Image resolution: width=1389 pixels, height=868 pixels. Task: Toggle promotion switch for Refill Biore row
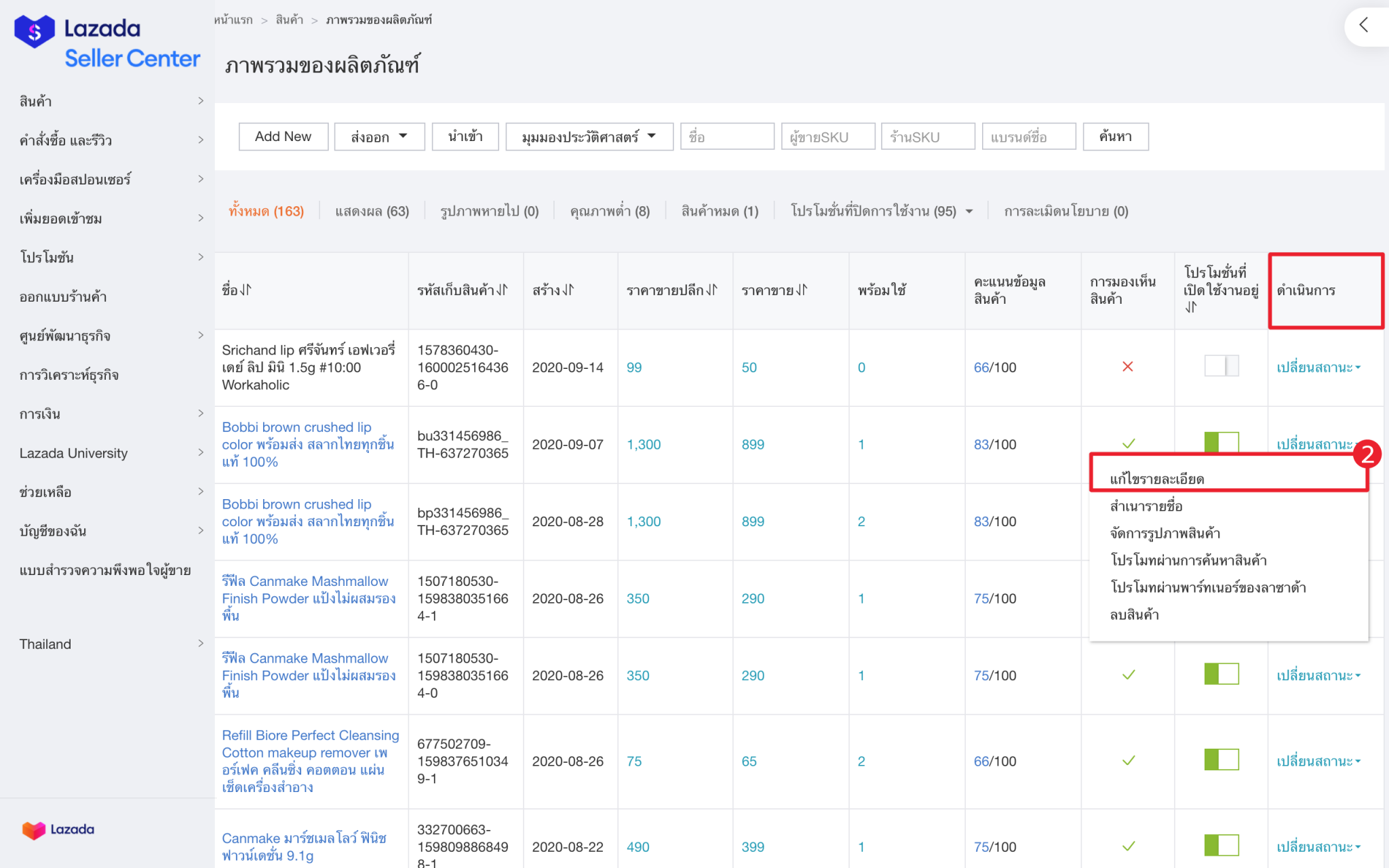[x=1221, y=759]
